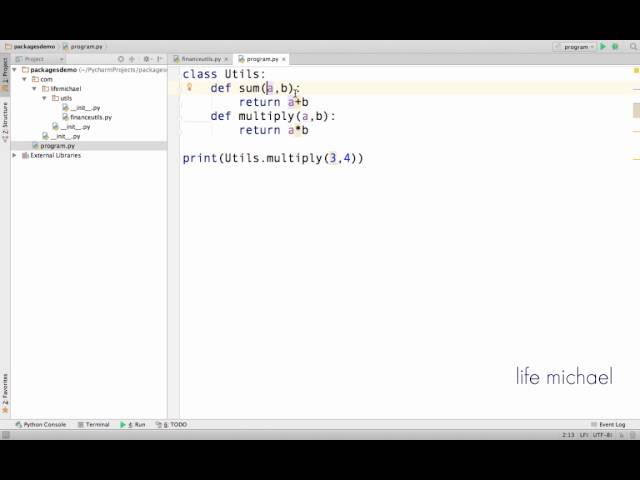Start debugging with the green bug icon
The height and width of the screenshot is (480, 640).
tap(615, 47)
